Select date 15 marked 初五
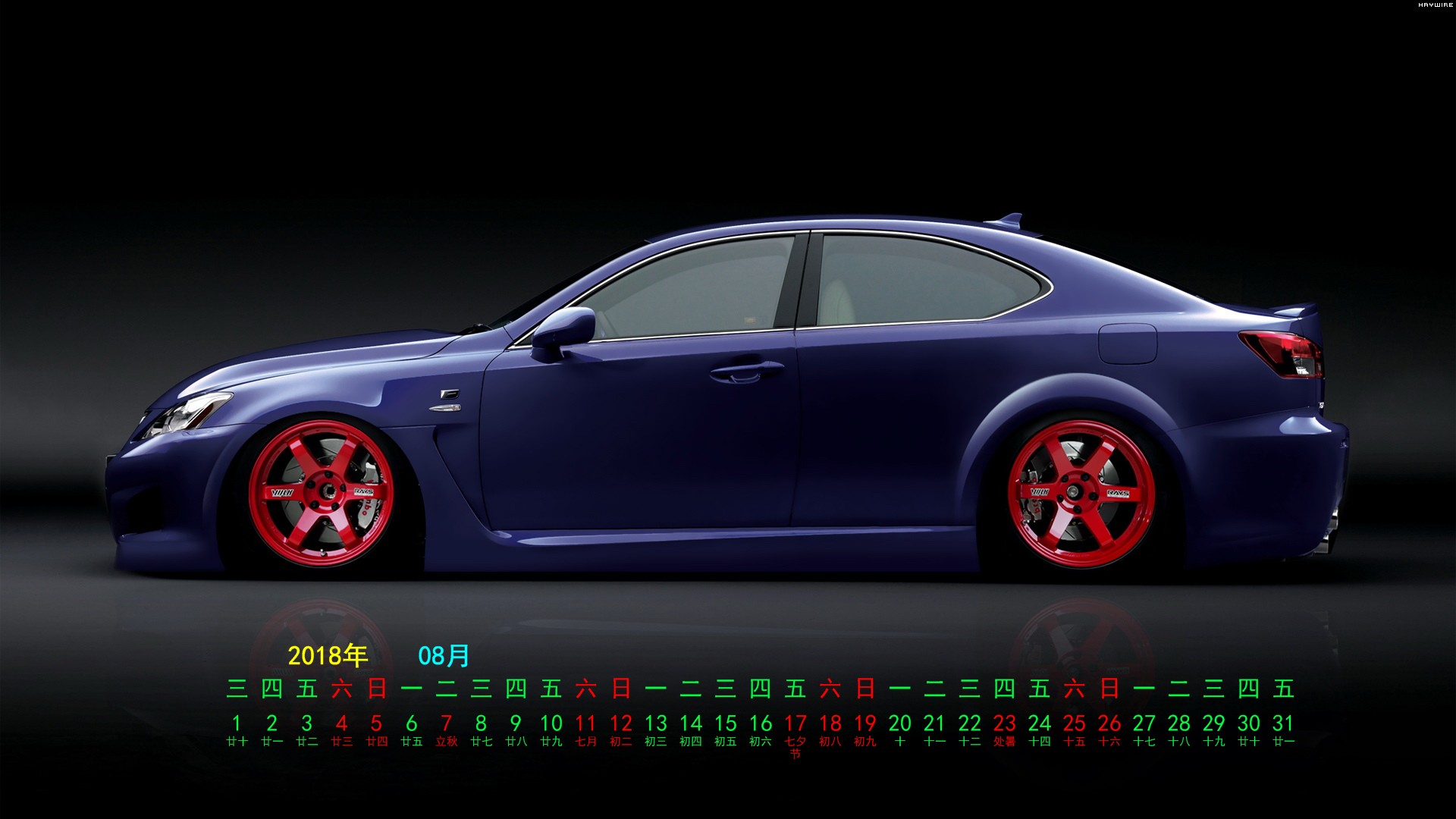Viewport: 1456px width, 819px height. (x=725, y=723)
